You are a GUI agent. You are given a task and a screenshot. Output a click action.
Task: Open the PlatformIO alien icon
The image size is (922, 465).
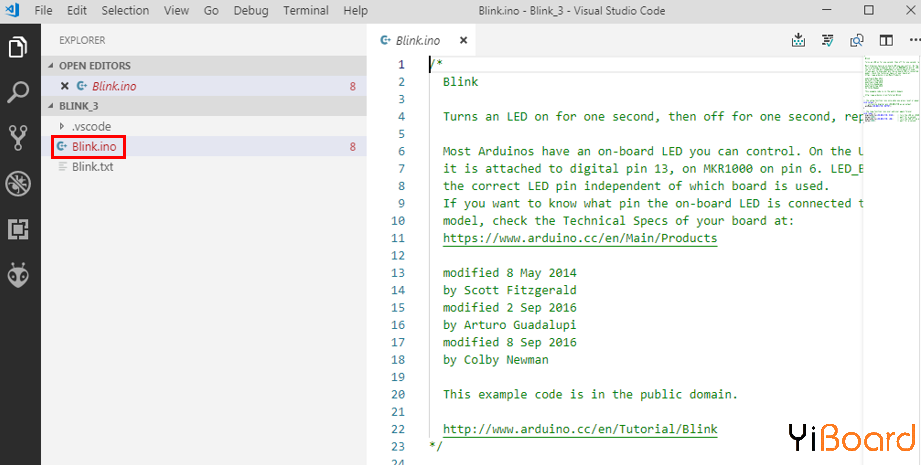(x=18, y=275)
